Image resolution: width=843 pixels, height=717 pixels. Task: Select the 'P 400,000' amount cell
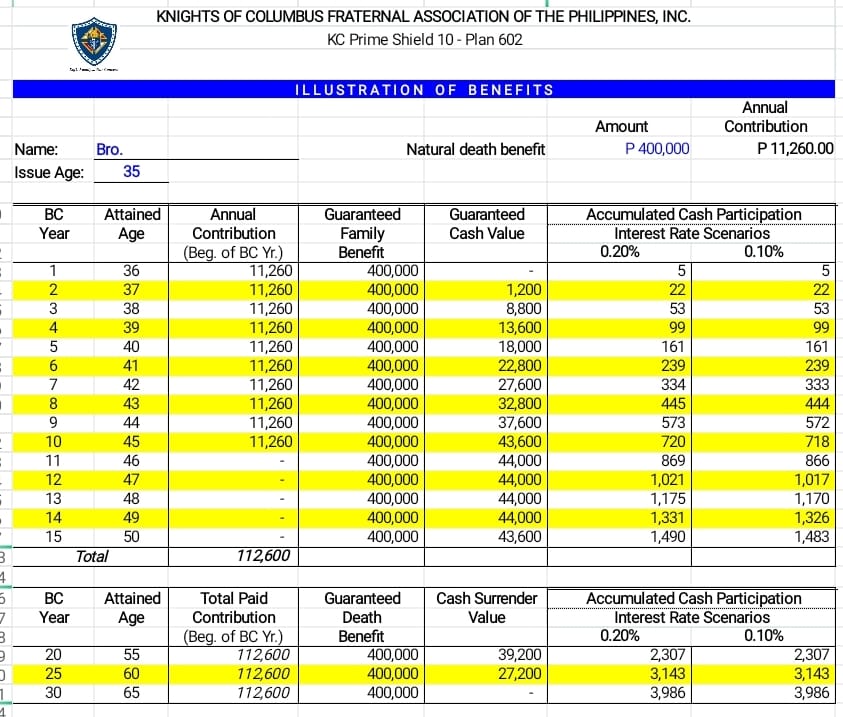tap(657, 149)
